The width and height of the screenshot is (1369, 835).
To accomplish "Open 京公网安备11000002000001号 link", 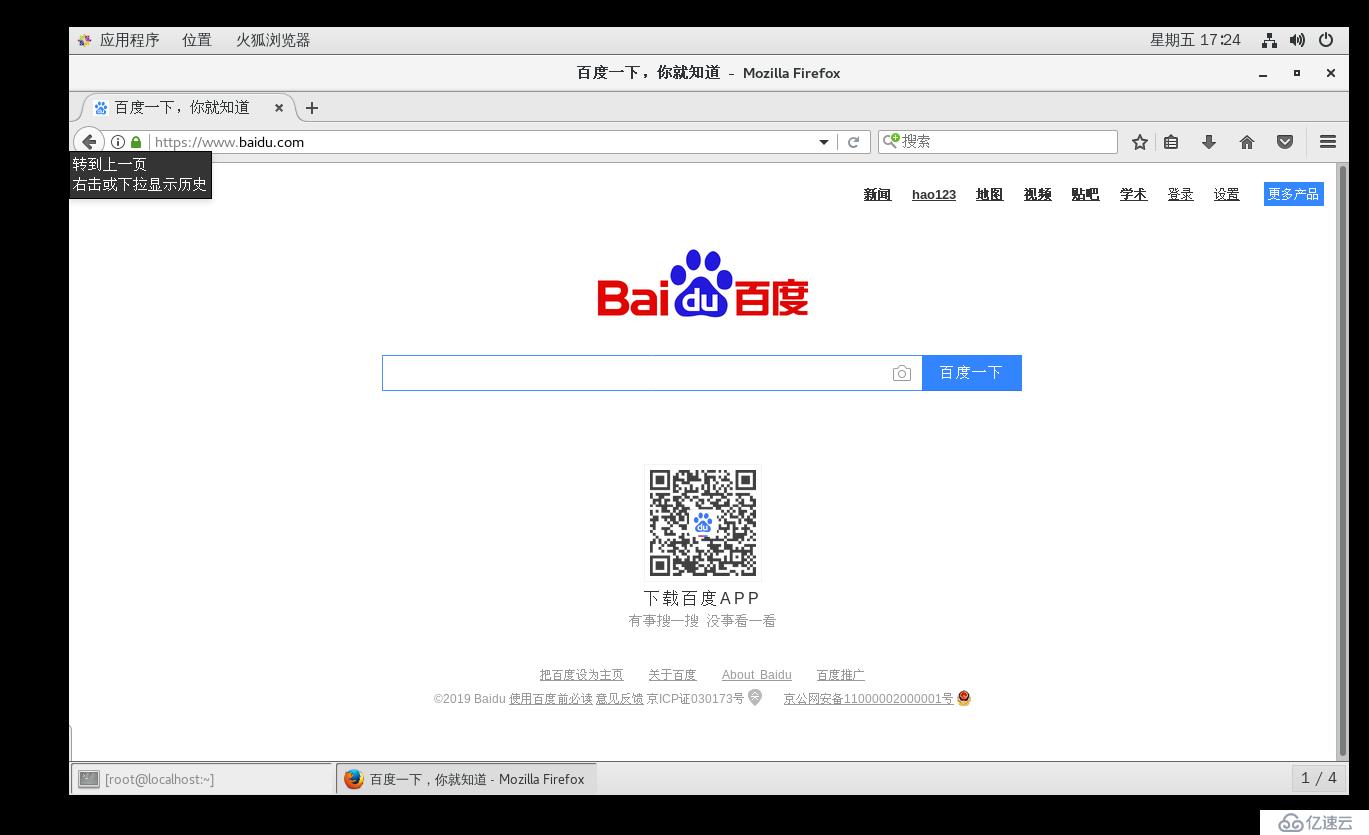I will point(868,699).
